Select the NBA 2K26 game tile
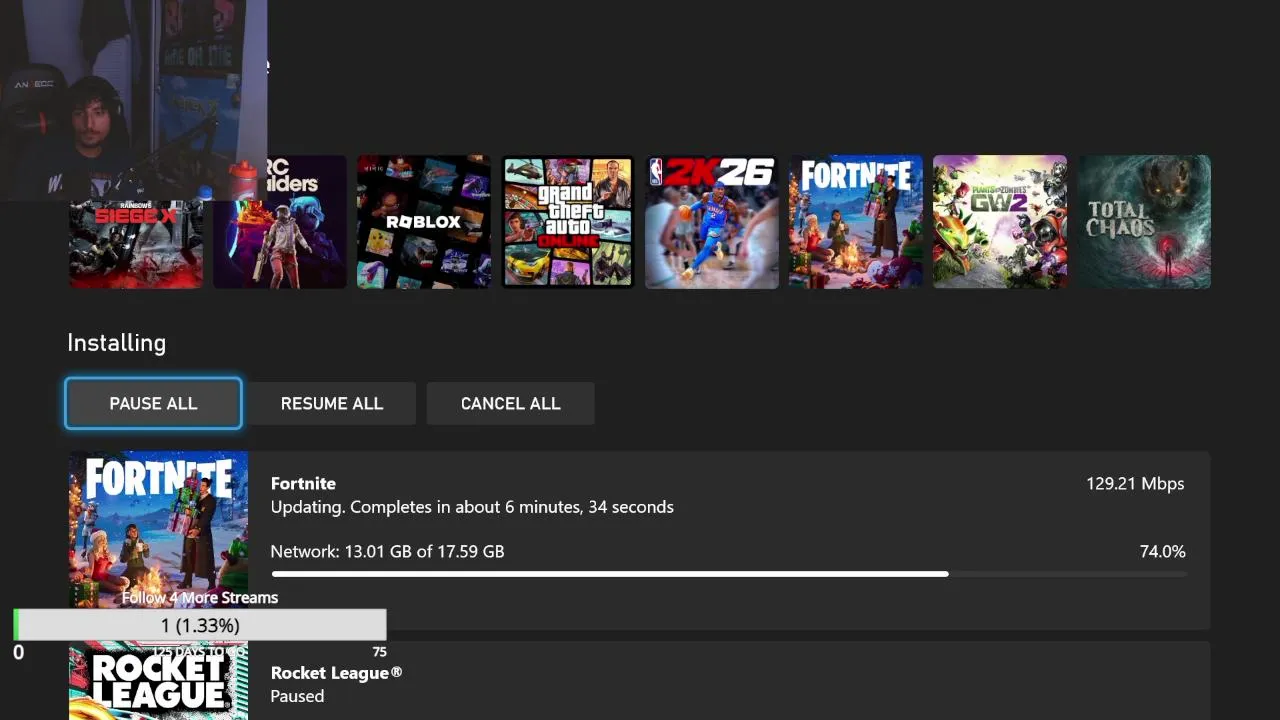The height and width of the screenshot is (720, 1280). pos(712,222)
